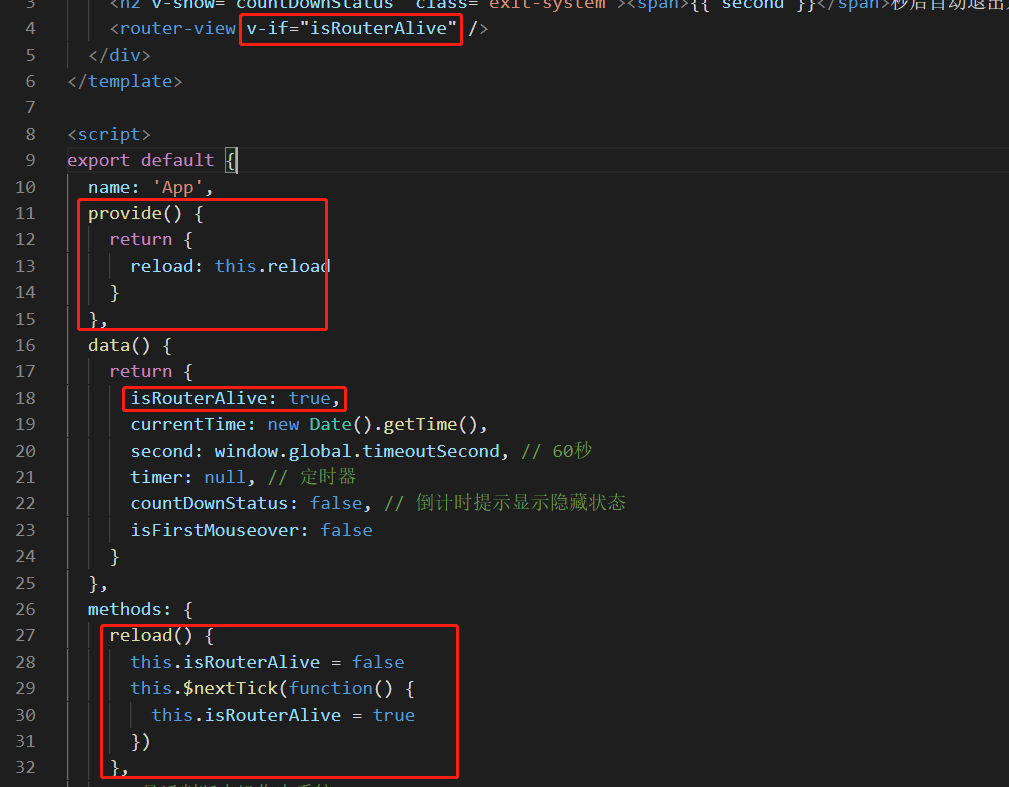Click the closing </template> tag
The height and width of the screenshot is (787, 1009).
pos(123,80)
